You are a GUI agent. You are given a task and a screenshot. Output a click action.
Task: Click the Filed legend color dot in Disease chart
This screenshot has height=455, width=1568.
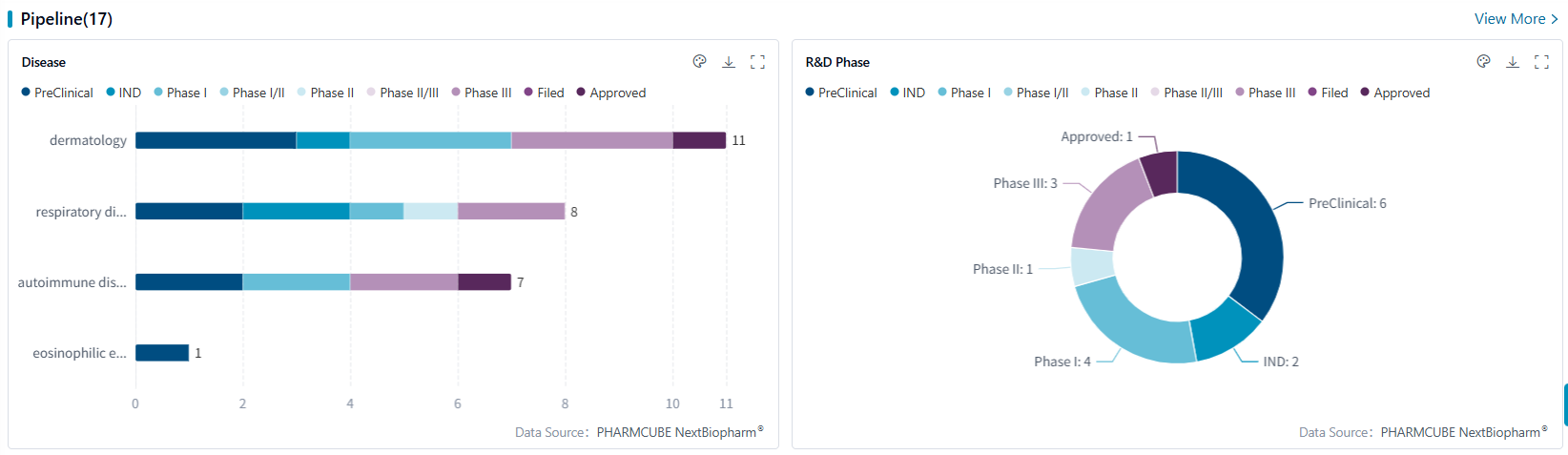528,93
